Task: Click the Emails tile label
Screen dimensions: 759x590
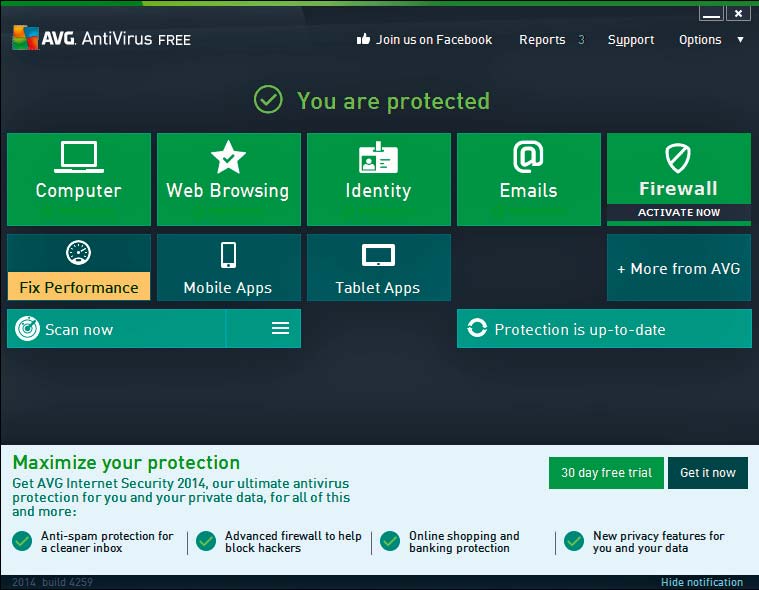Action: click(x=528, y=191)
